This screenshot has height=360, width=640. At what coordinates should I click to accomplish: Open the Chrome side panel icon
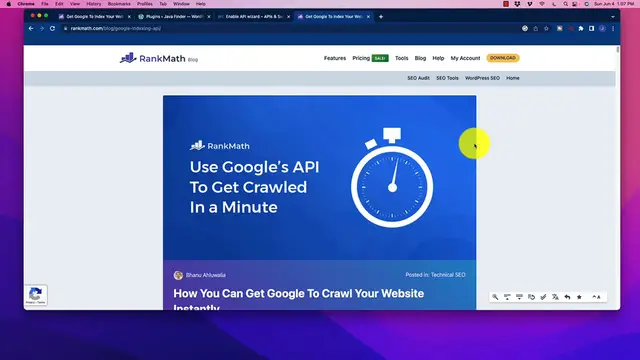coord(591,29)
